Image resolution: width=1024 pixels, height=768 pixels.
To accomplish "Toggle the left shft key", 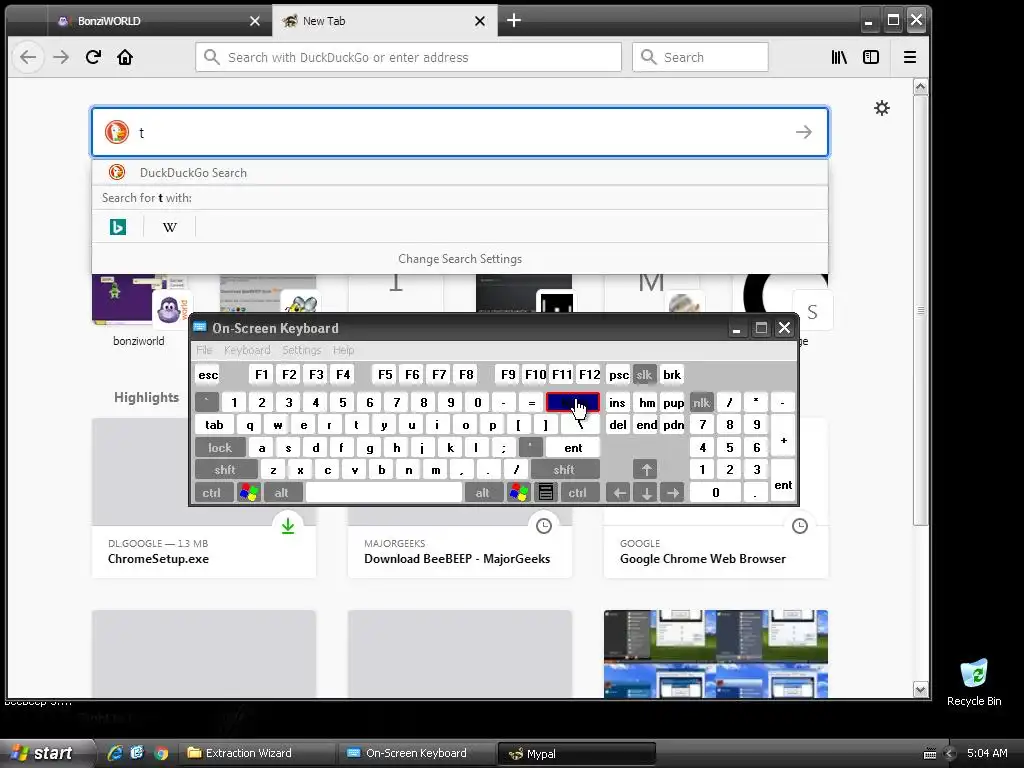I will [x=225, y=470].
